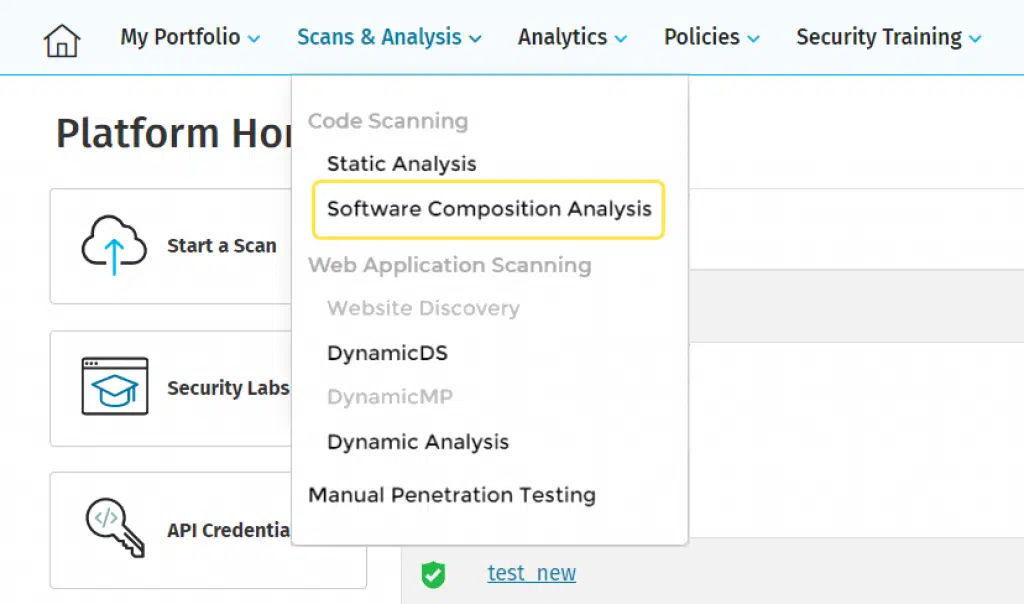The image size is (1024, 604).
Task: Open the My Portfolio menu
Action: (190, 37)
